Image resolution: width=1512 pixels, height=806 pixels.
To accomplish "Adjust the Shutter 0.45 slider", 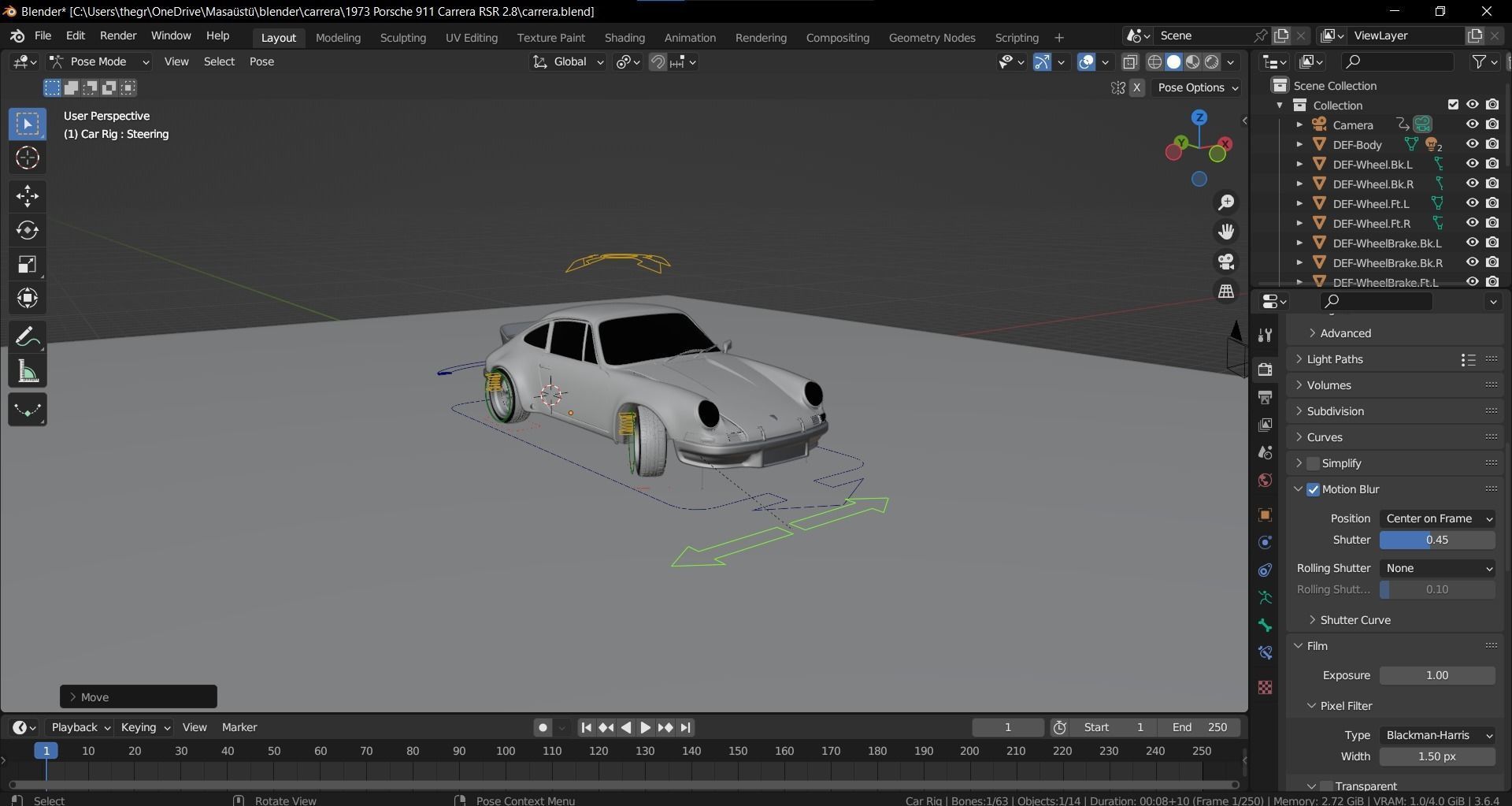I will coord(1437,540).
